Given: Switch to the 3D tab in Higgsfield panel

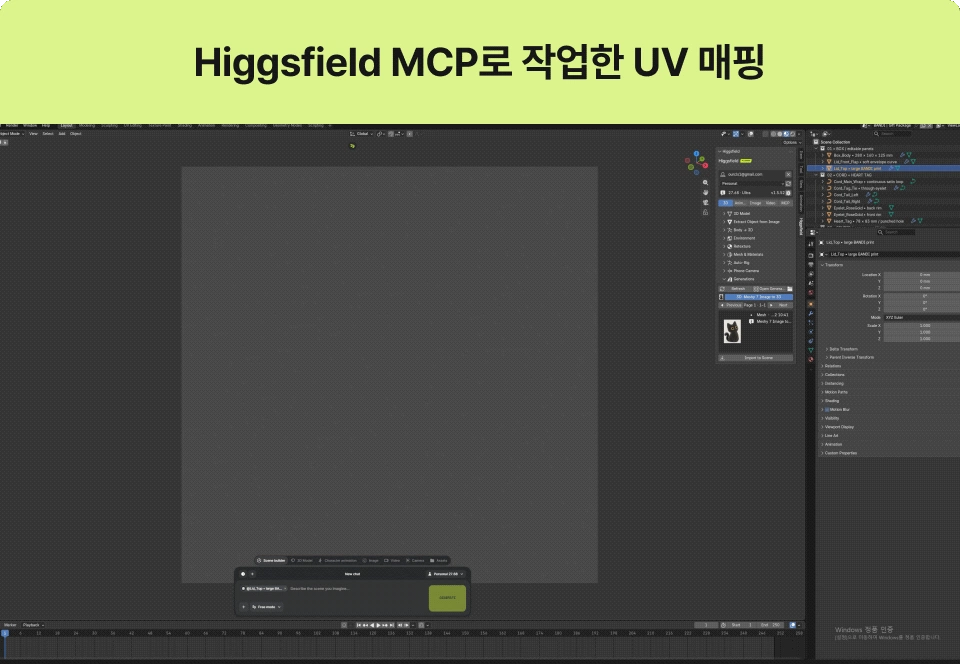Looking at the screenshot, I should 726,203.
